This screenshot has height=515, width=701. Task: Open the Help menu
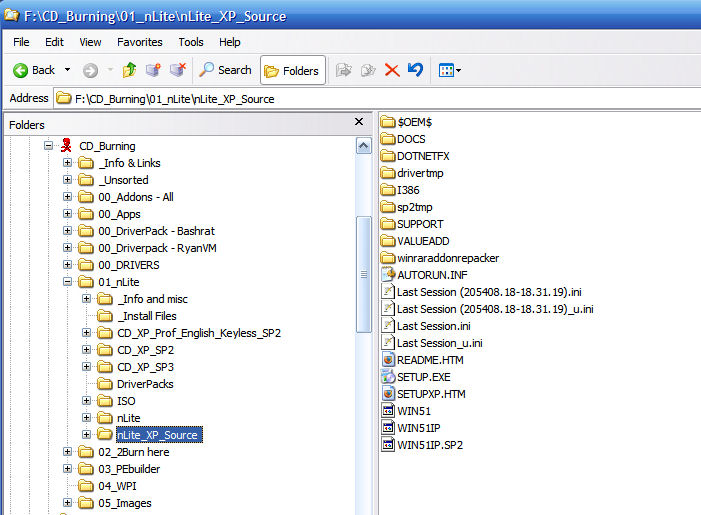click(x=229, y=42)
